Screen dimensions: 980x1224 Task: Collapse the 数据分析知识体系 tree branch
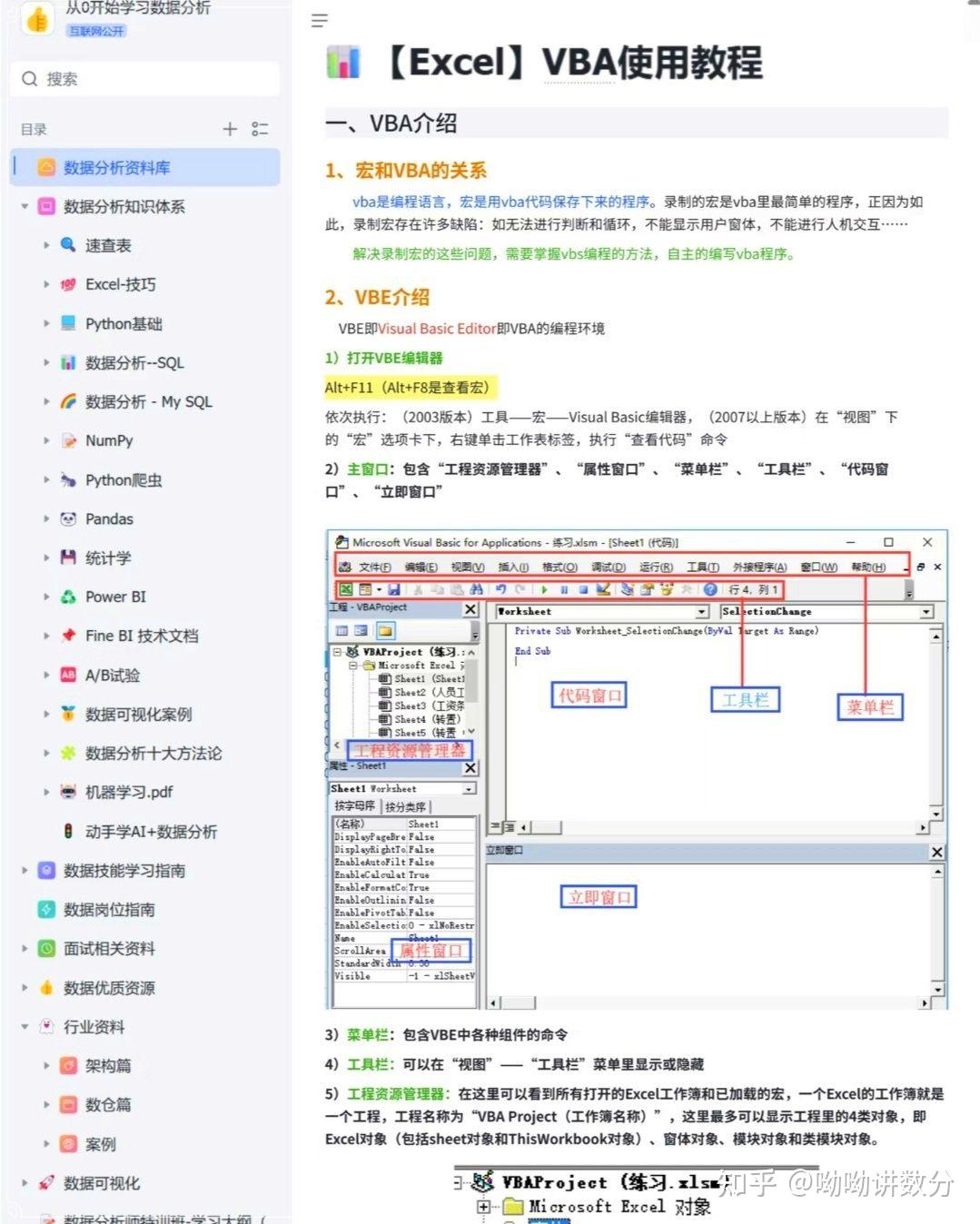point(24,206)
